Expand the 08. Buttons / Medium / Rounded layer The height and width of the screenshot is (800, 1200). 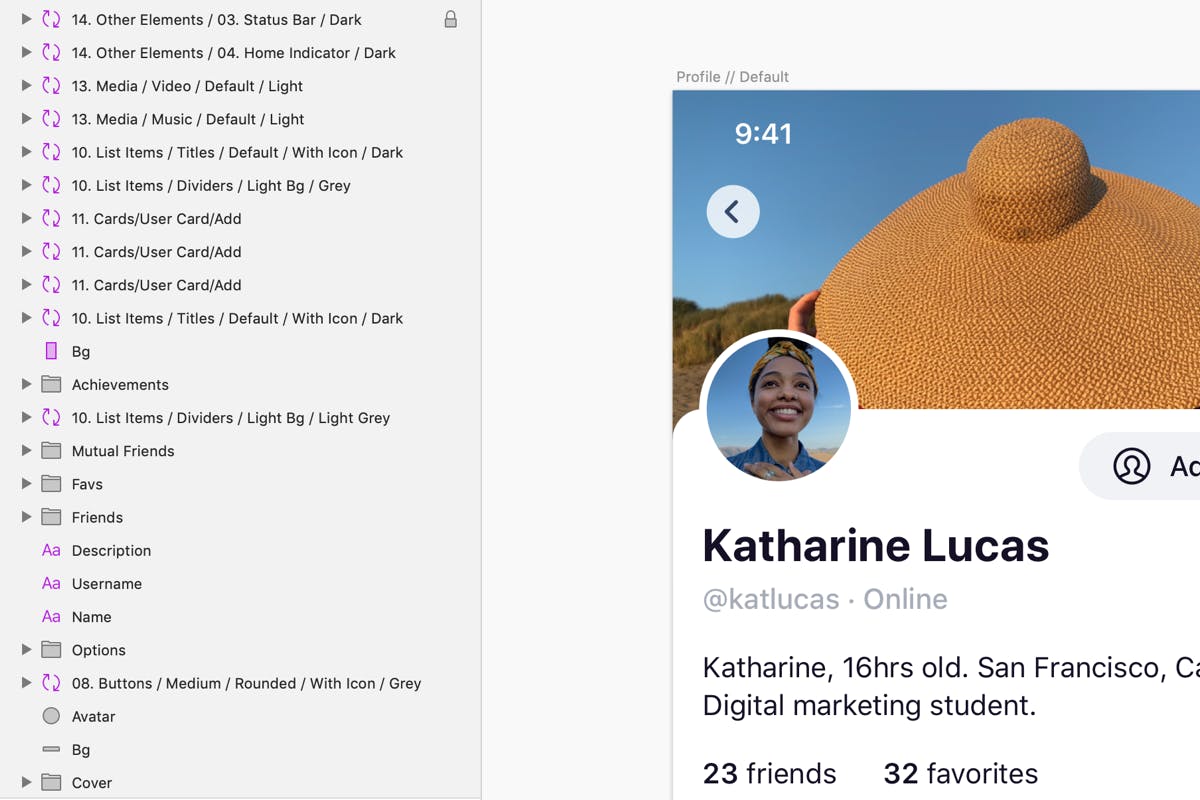(x=26, y=683)
